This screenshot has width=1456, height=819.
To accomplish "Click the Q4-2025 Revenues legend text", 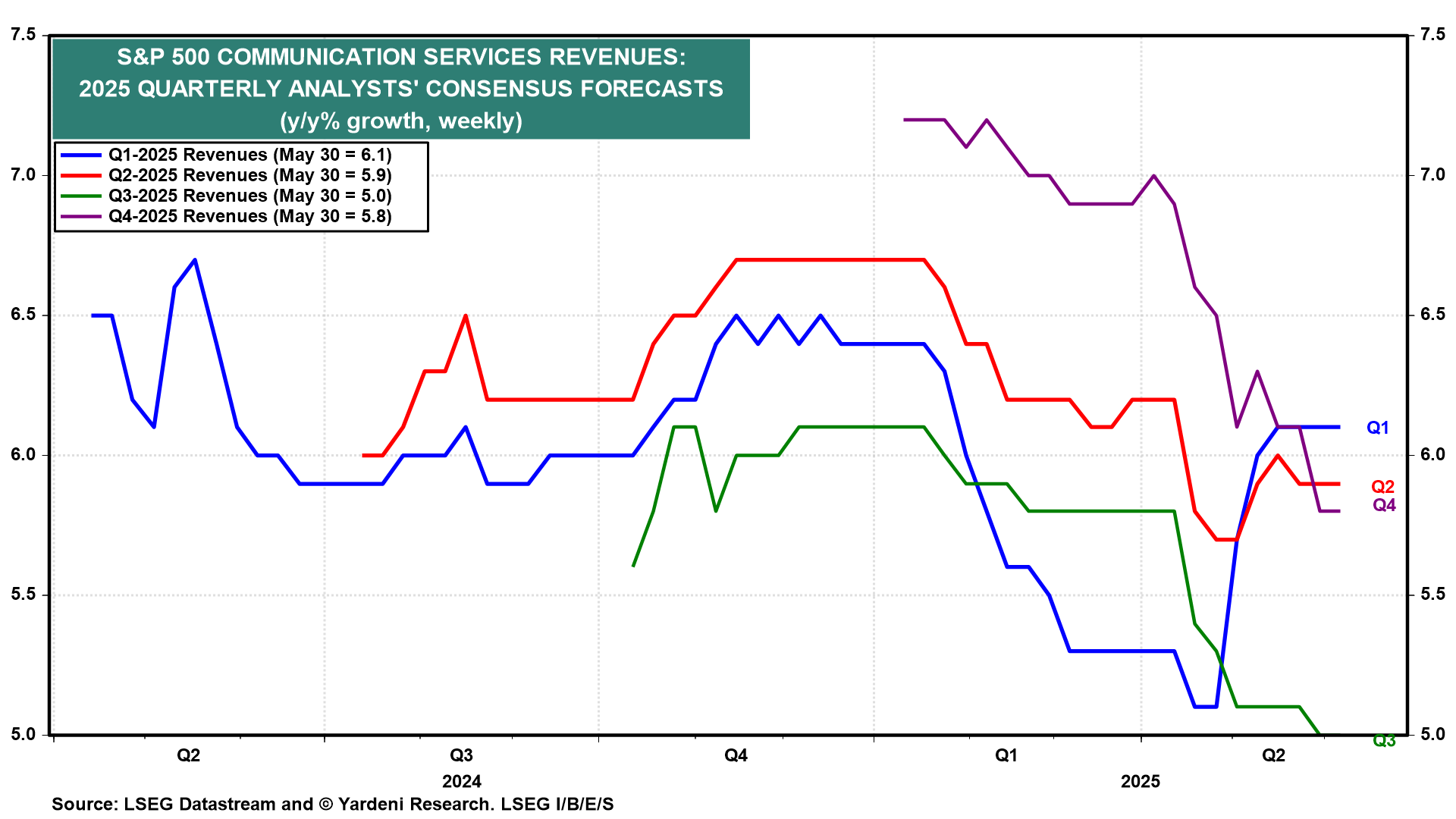I will tap(249, 216).
